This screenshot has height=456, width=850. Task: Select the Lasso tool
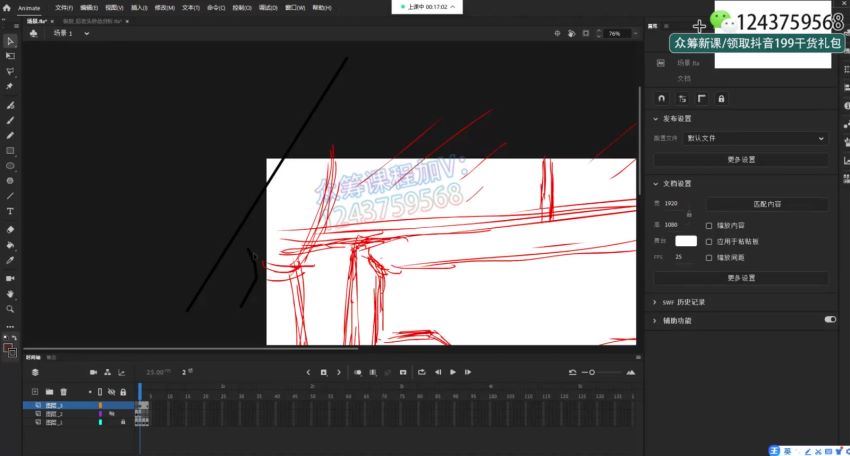10,71
